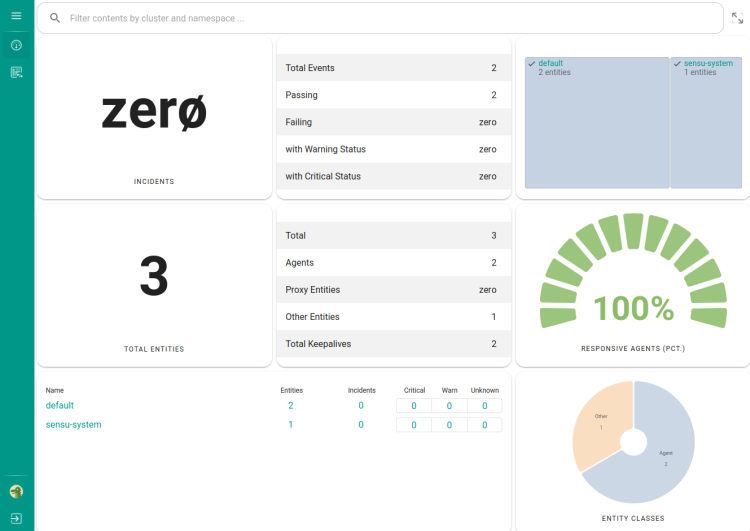Image resolution: width=750 pixels, height=531 pixels.
Task: Click the search magnifier icon
Action: pos(55,18)
